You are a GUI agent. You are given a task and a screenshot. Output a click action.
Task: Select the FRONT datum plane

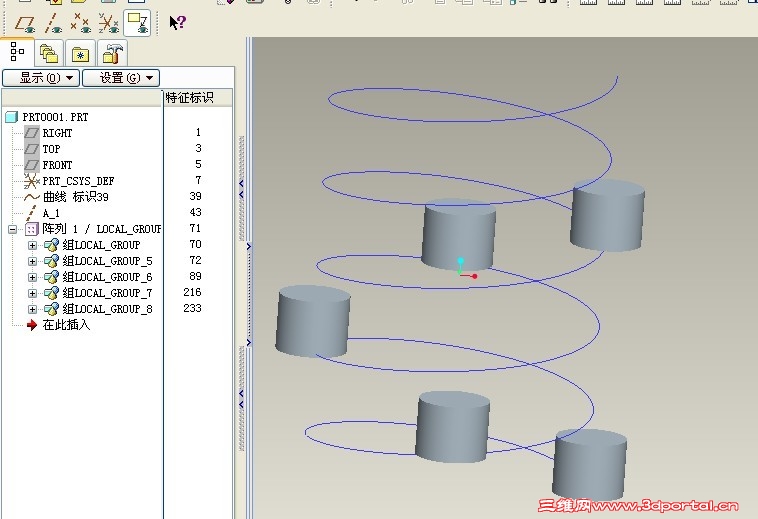tap(57, 165)
